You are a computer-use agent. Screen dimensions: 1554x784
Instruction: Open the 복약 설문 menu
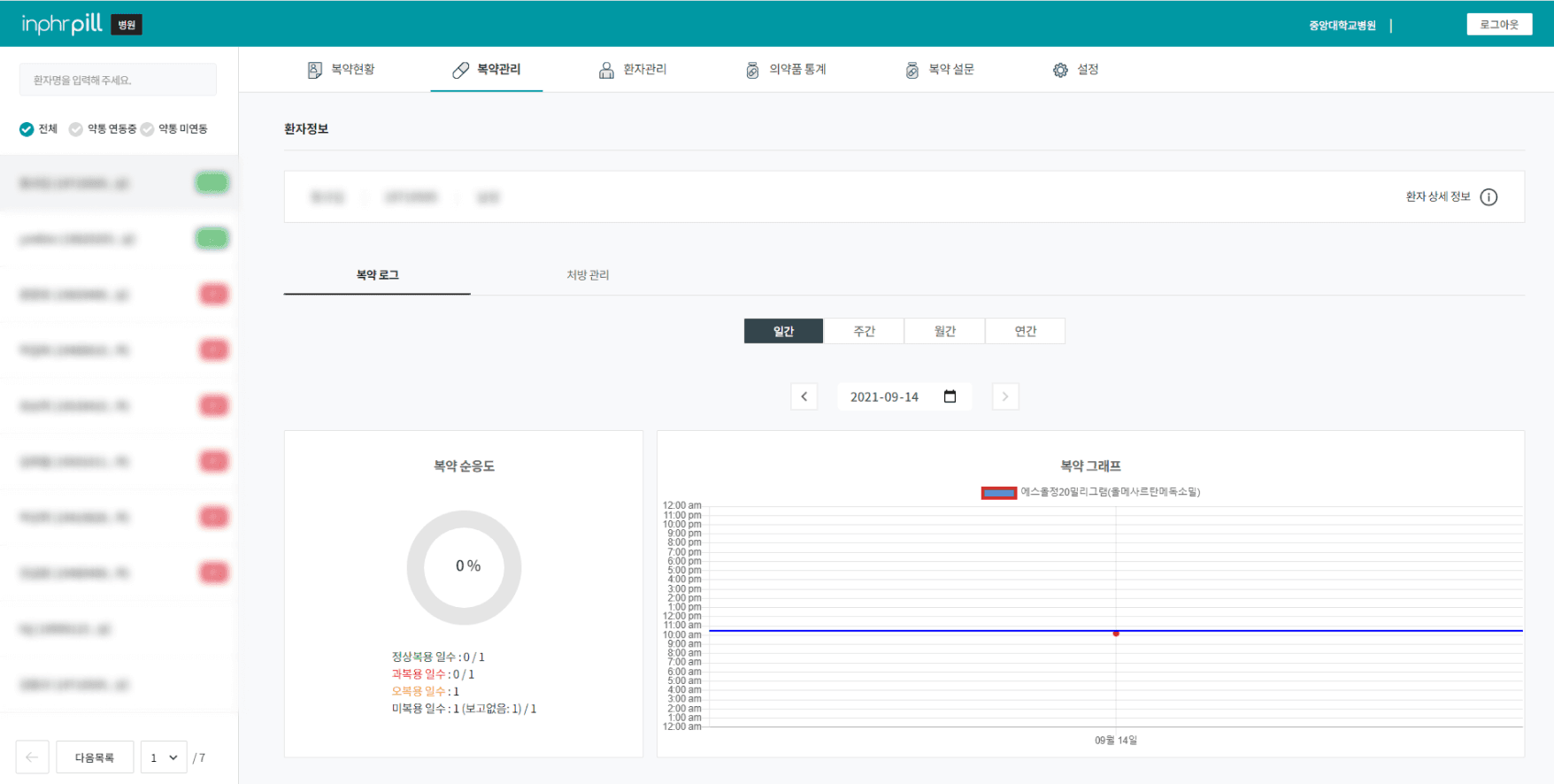pyautogui.click(x=940, y=70)
